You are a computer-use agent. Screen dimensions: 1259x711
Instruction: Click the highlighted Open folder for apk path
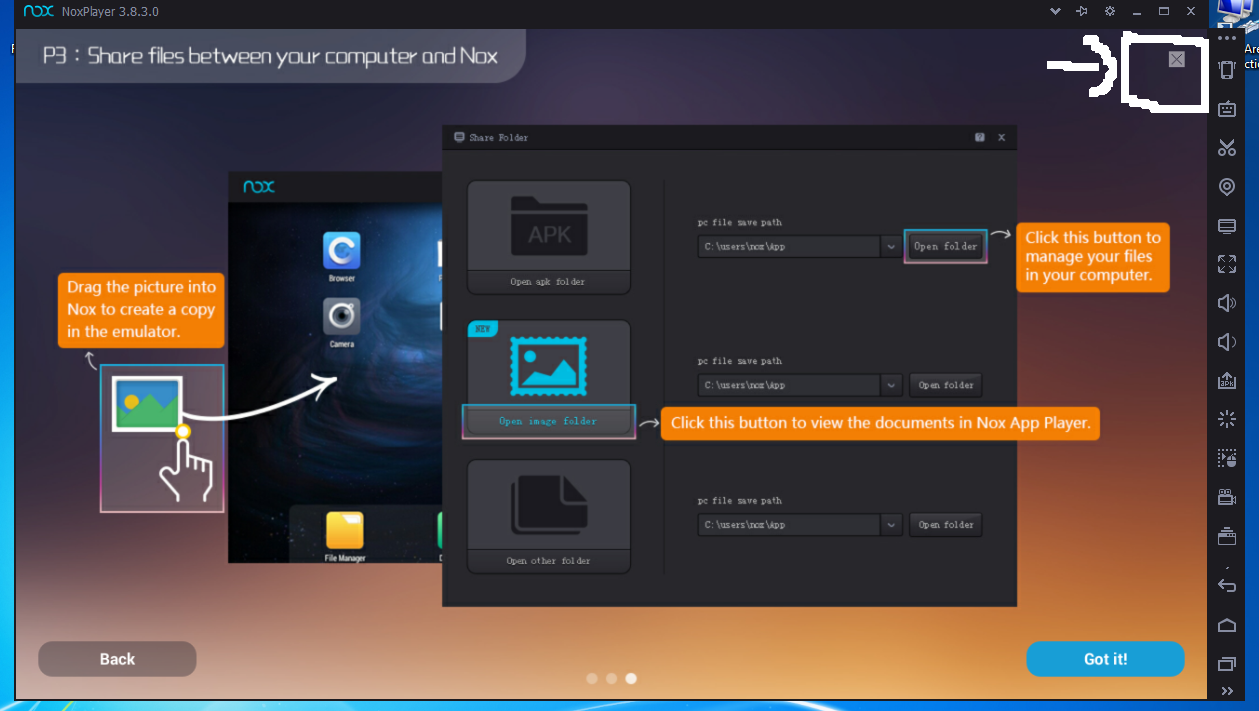tap(945, 246)
